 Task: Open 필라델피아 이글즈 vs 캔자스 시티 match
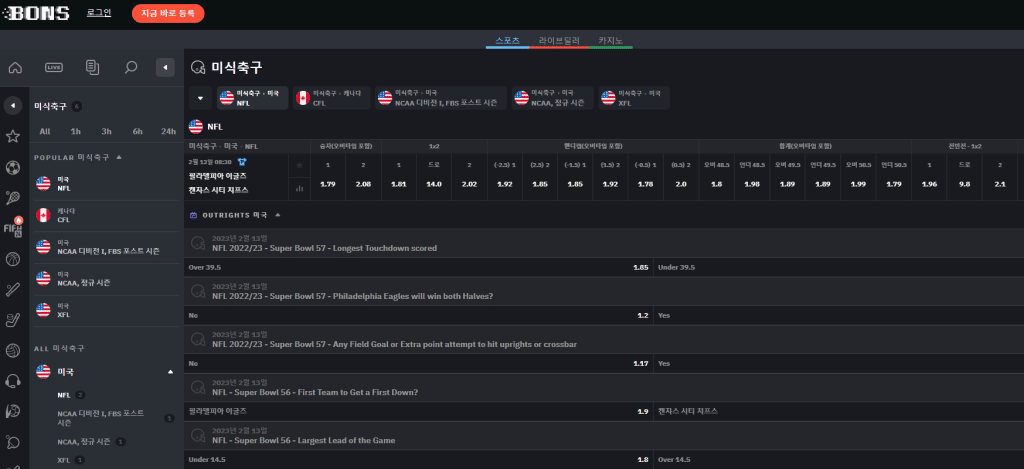click(217, 184)
